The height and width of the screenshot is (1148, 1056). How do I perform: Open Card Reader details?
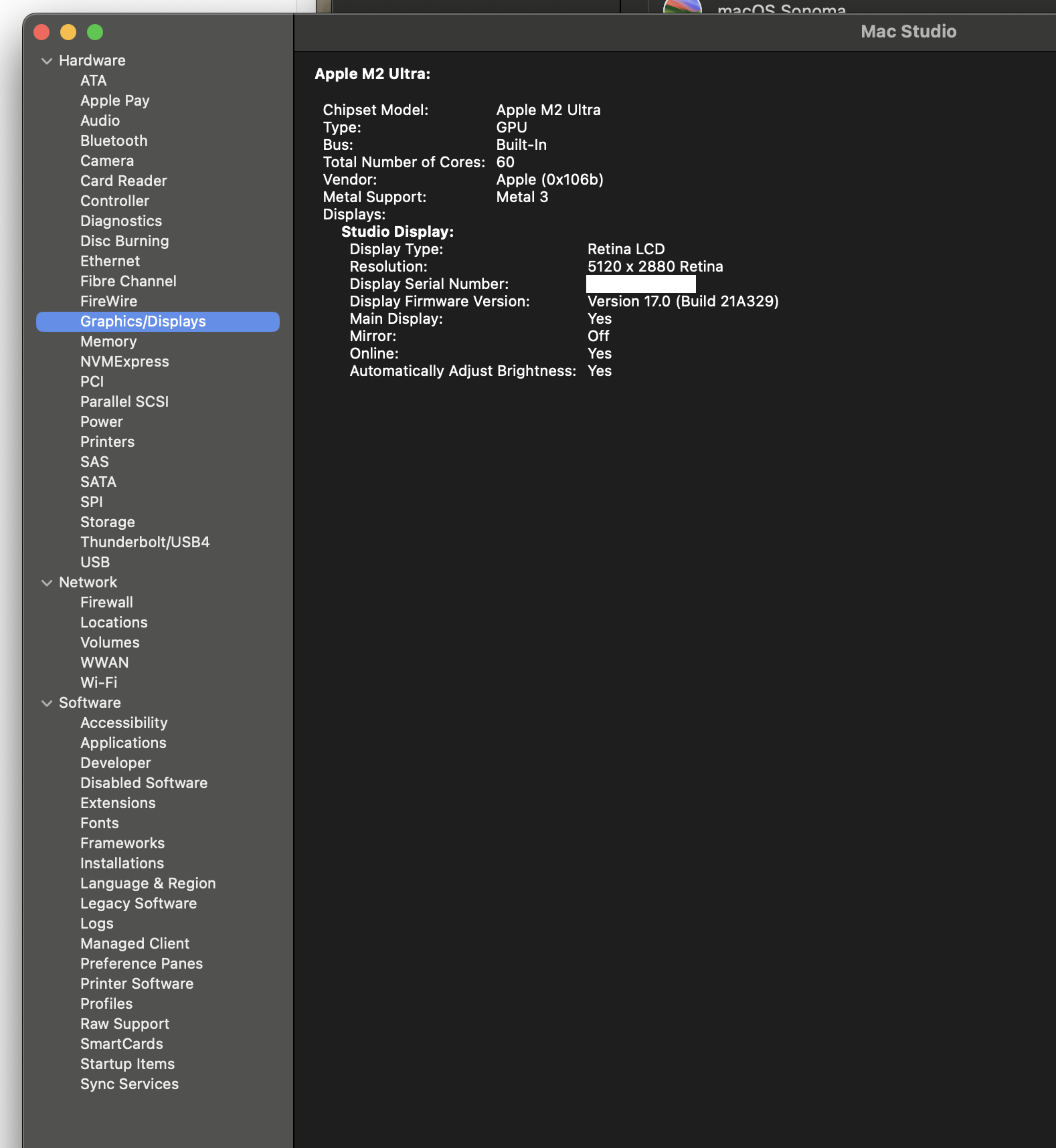pos(124,181)
